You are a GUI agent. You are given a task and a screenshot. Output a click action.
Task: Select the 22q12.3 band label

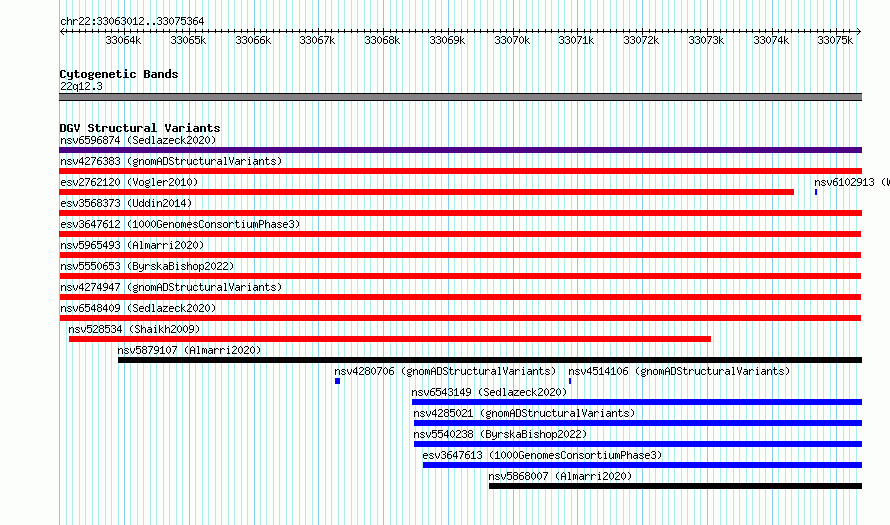[x=81, y=86]
